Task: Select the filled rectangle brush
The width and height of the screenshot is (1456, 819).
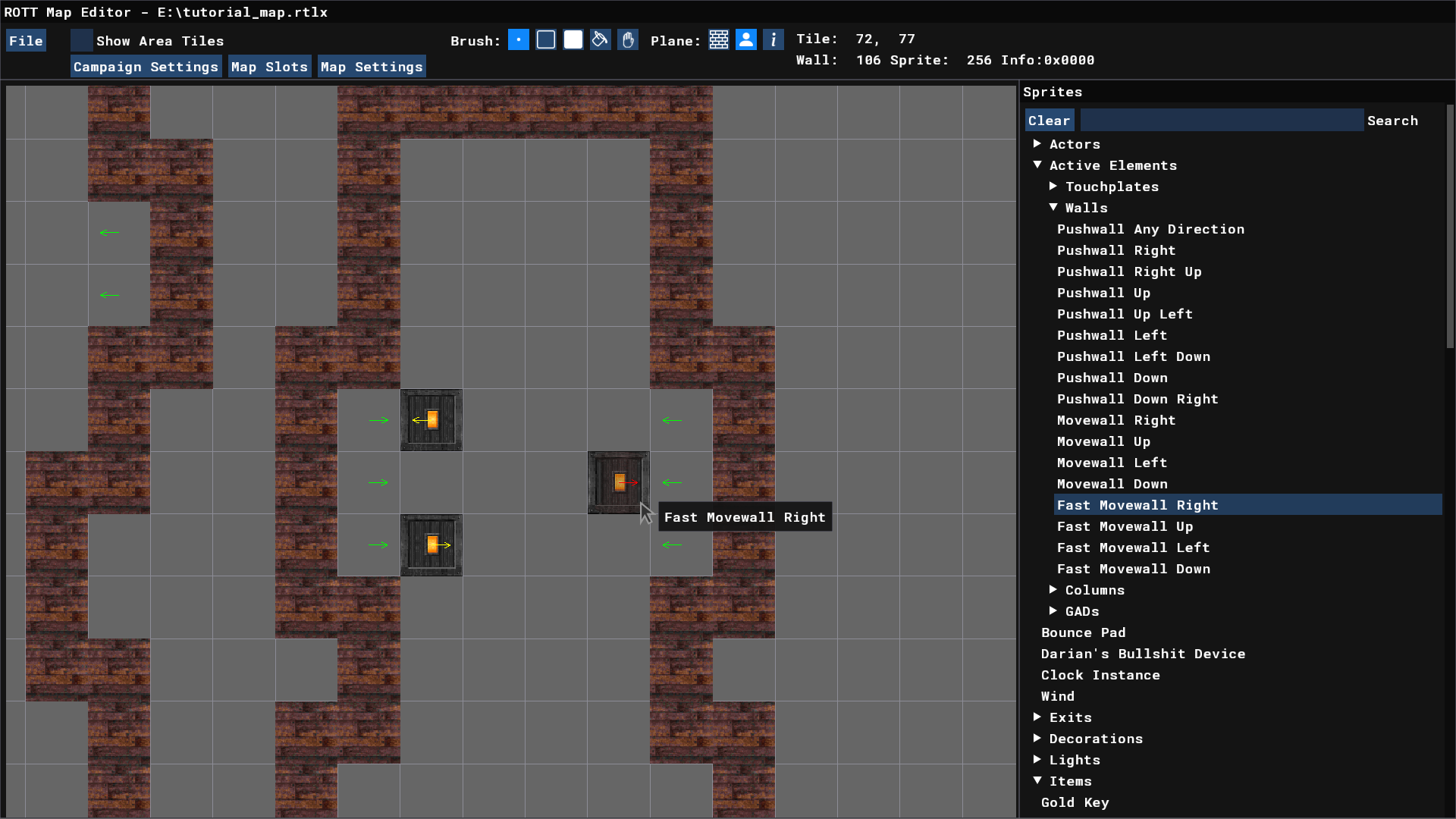Action: pos(573,40)
